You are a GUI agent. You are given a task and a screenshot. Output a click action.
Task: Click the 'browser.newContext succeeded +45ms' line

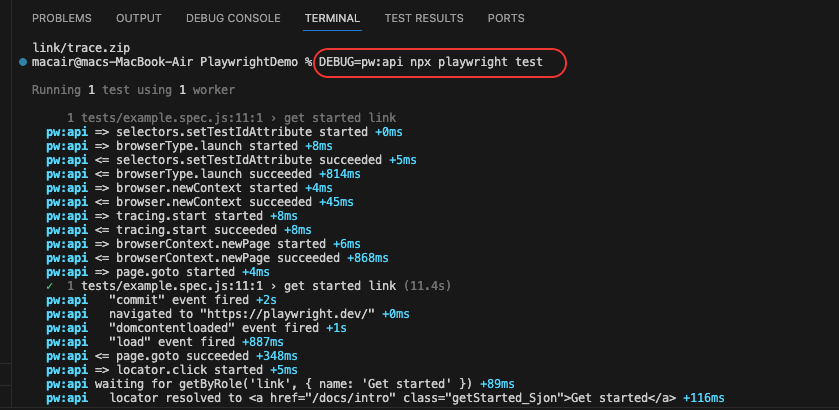pyautogui.click(x=200, y=202)
